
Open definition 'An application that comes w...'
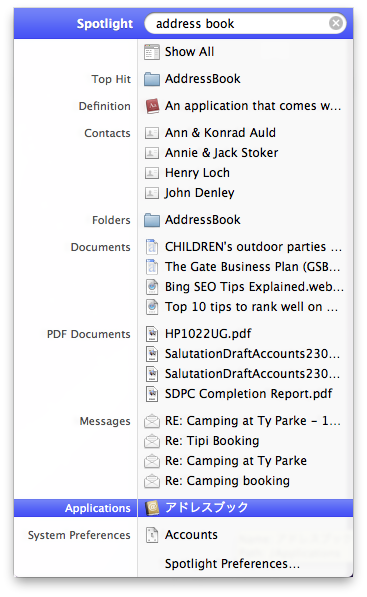[253, 106]
